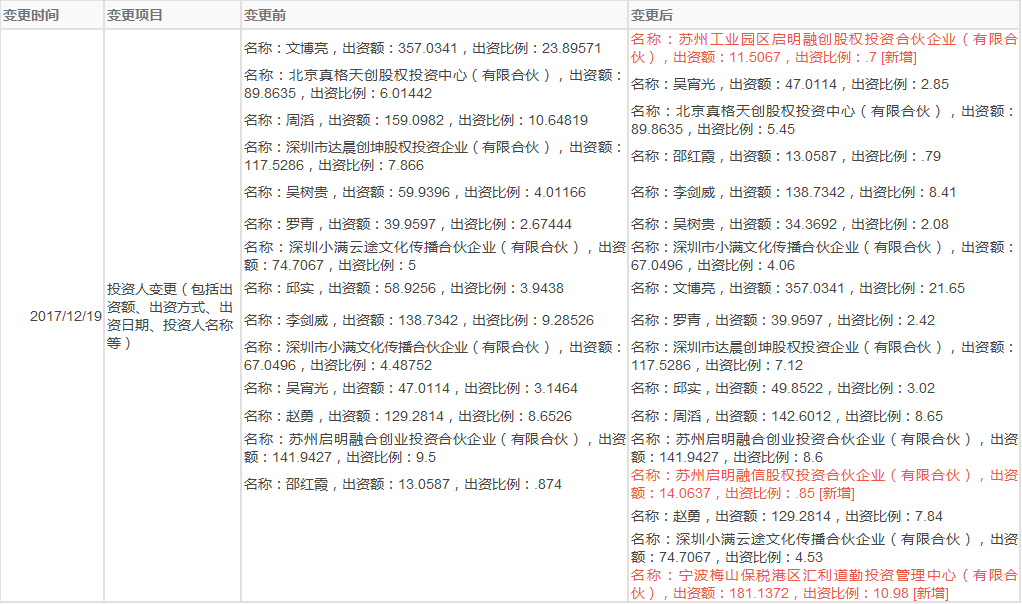
Task: Select 邵红霞 entry with ratio .874
Action: [x=403, y=484]
